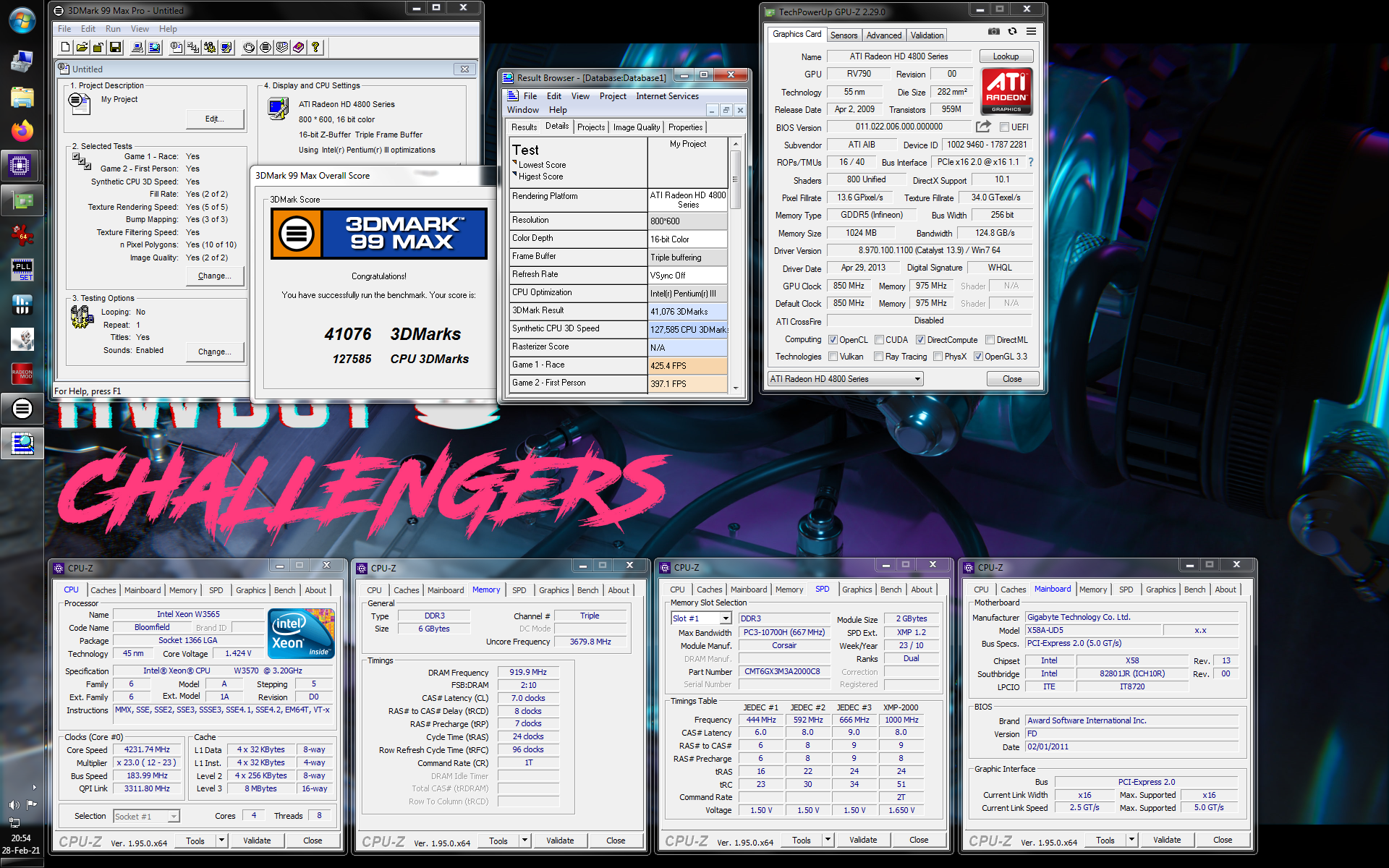Toggle the OpenCL checkbox
This screenshot has width=1389, height=868.
[x=833, y=340]
